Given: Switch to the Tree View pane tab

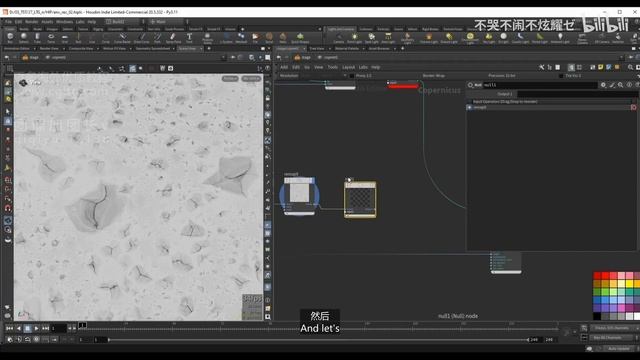Looking at the screenshot, I should [317, 49].
